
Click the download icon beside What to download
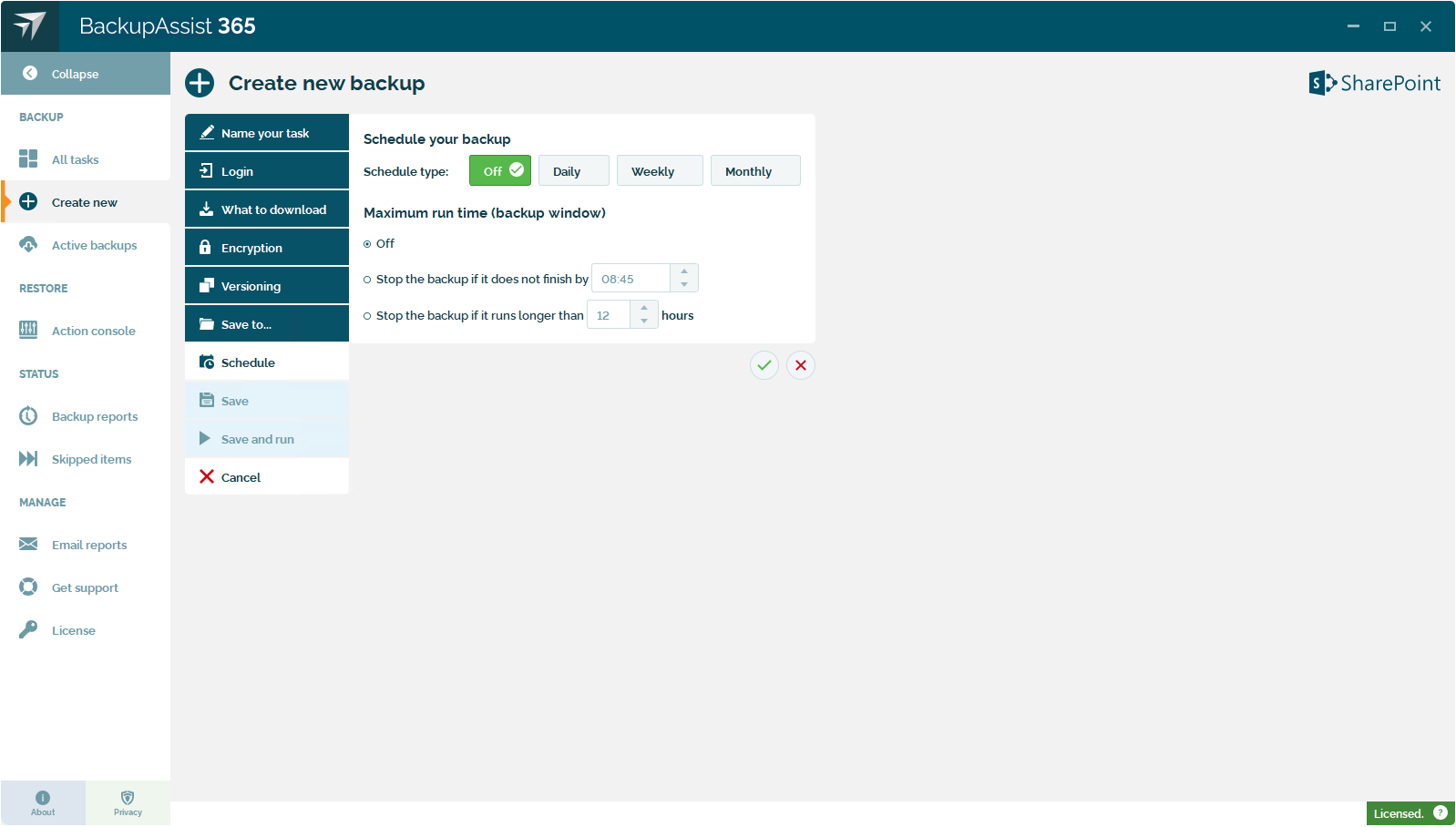[206, 209]
